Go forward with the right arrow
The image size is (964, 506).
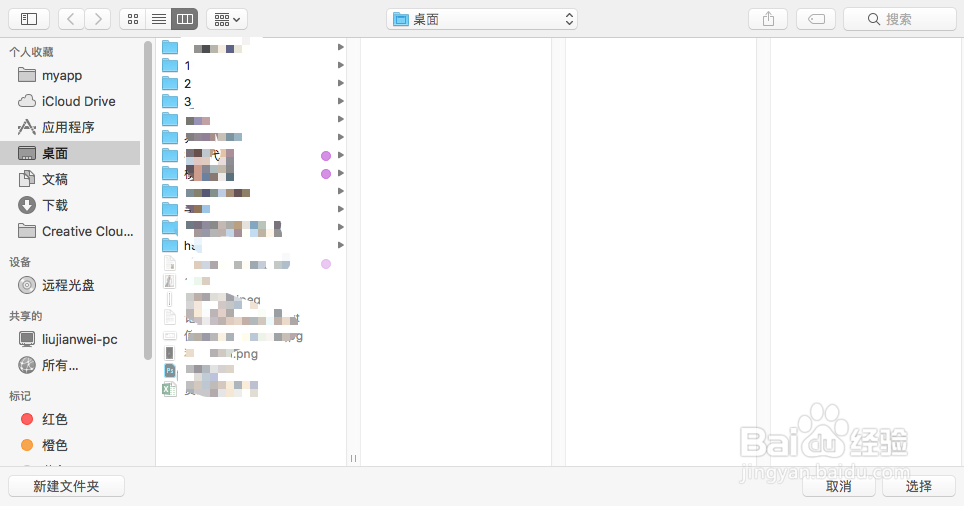(x=98, y=19)
